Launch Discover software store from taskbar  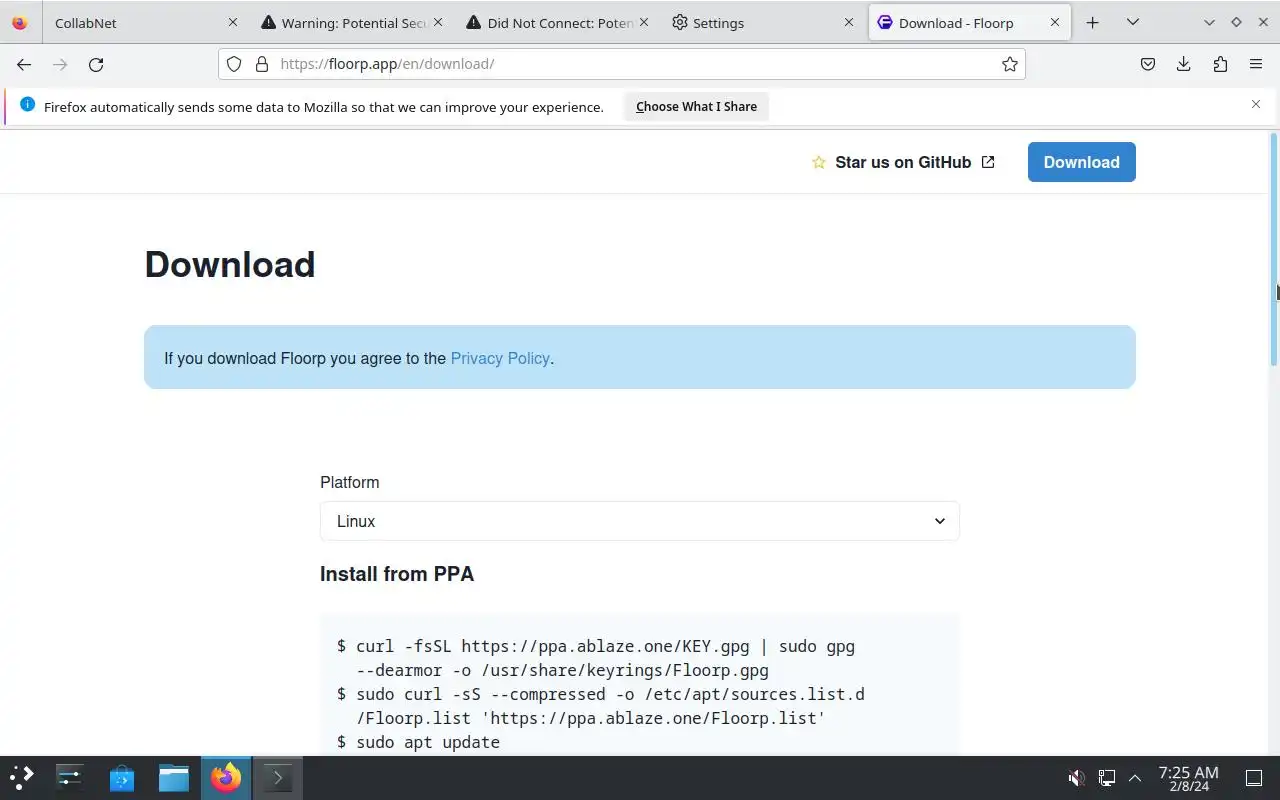pos(122,777)
